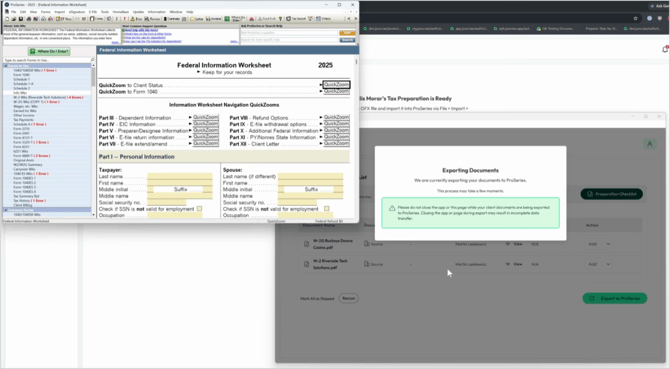Collapse the Forms In Use tree section
This screenshot has height=369, width=670.
(6, 66)
